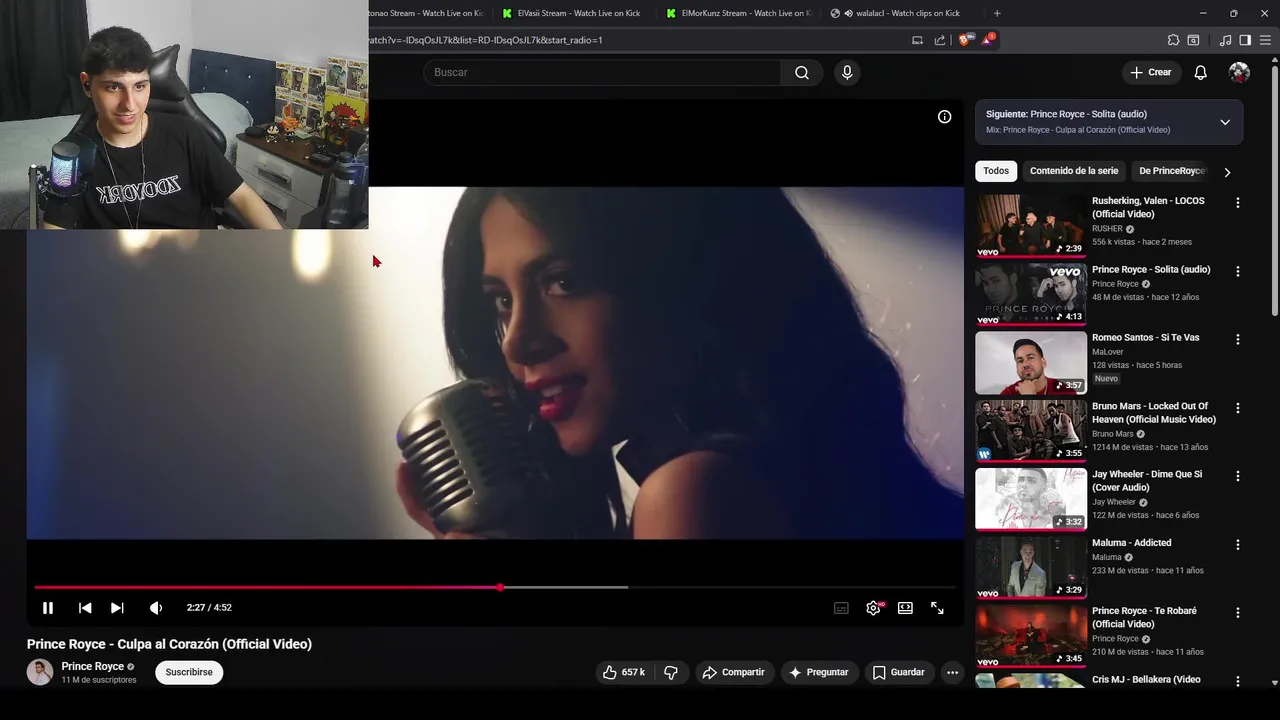Open Maluma - Addicted title
The image size is (1280, 720).
click(x=1131, y=543)
